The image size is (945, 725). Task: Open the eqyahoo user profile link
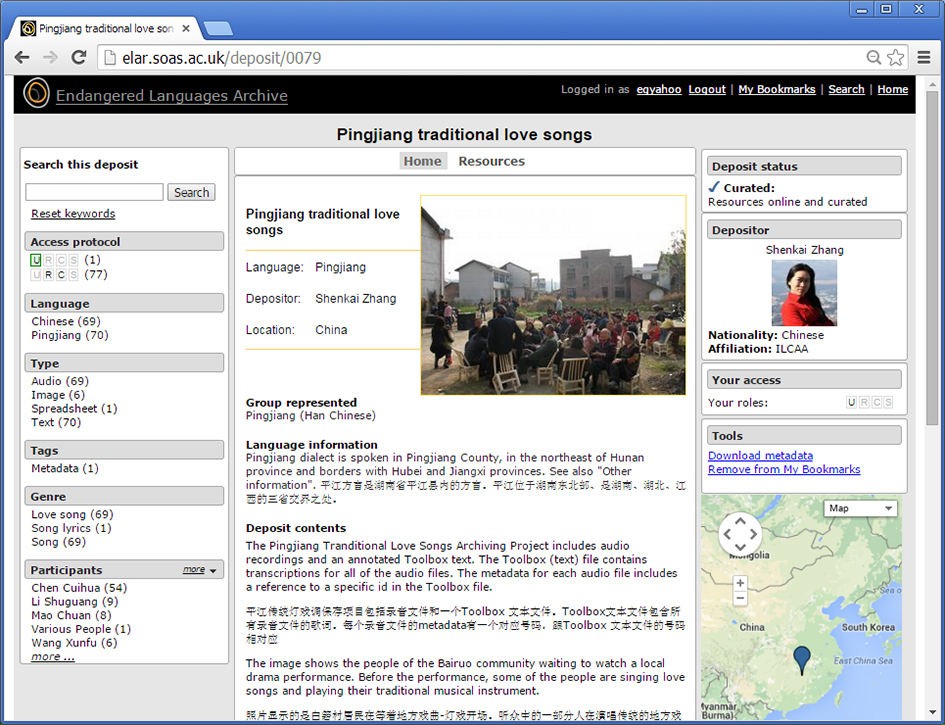click(x=659, y=89)
